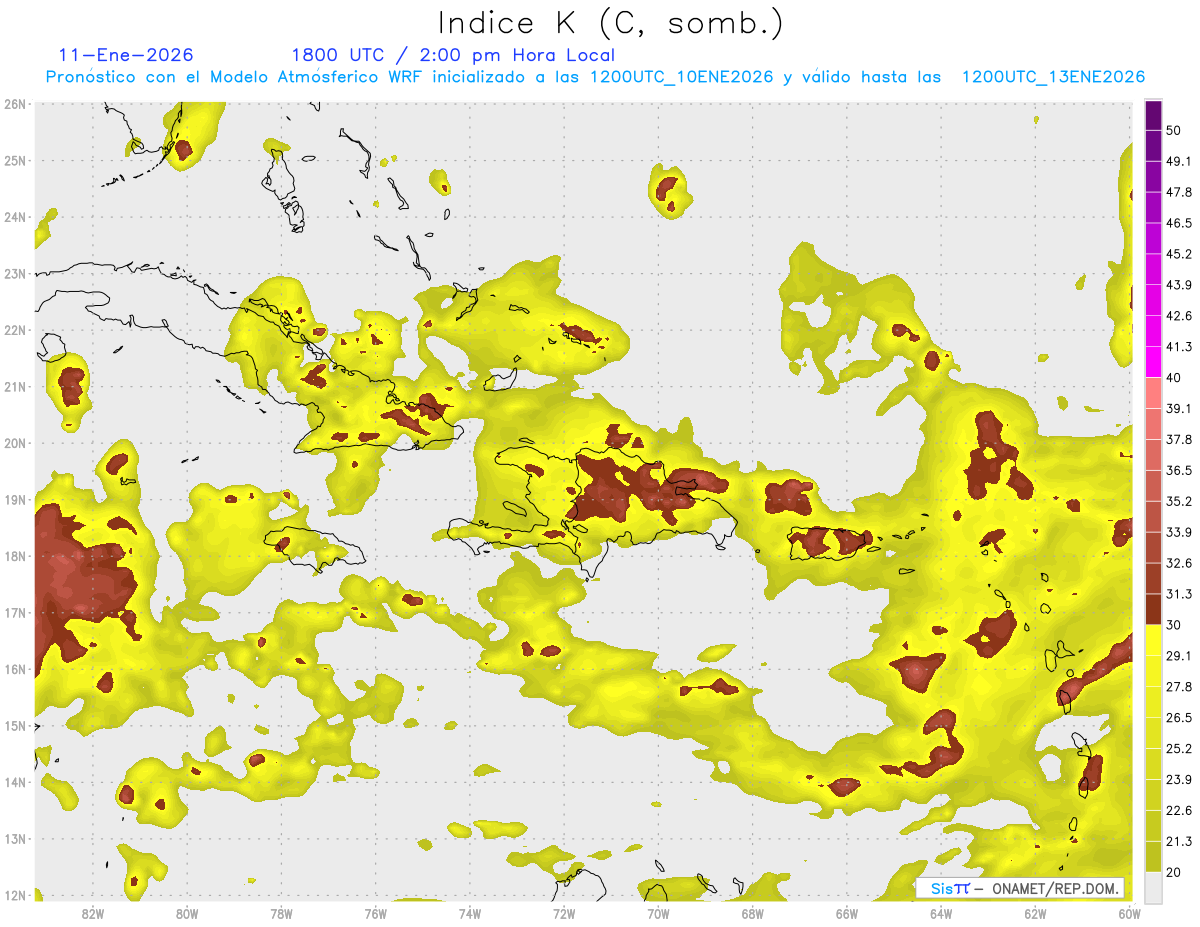This screenshot has height=927, width=1200.
Task: Click the colorbar value 41.3
Action: coord(1178,347)
